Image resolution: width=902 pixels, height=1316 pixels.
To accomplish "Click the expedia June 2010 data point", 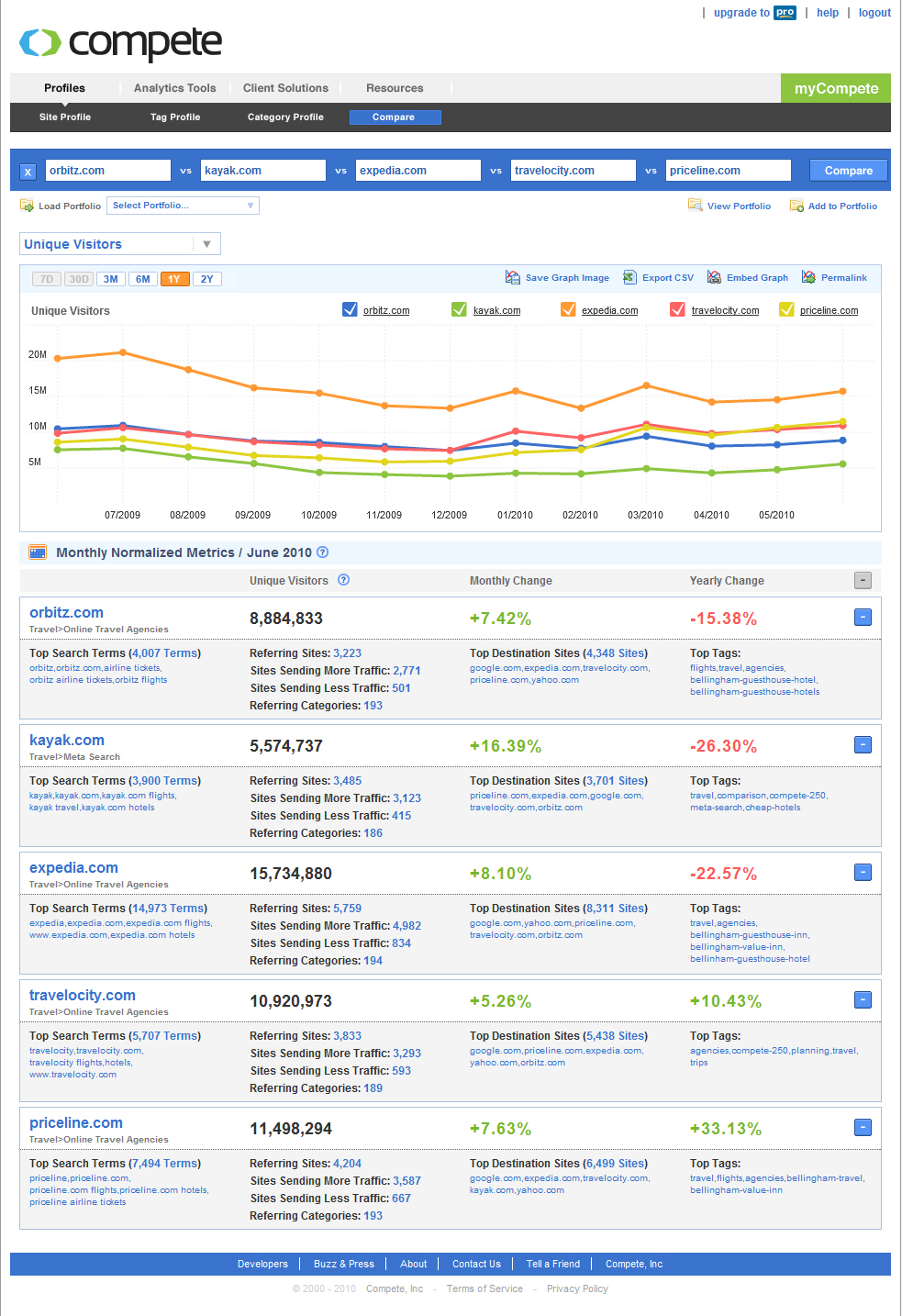I will click(x=842, y=392).
